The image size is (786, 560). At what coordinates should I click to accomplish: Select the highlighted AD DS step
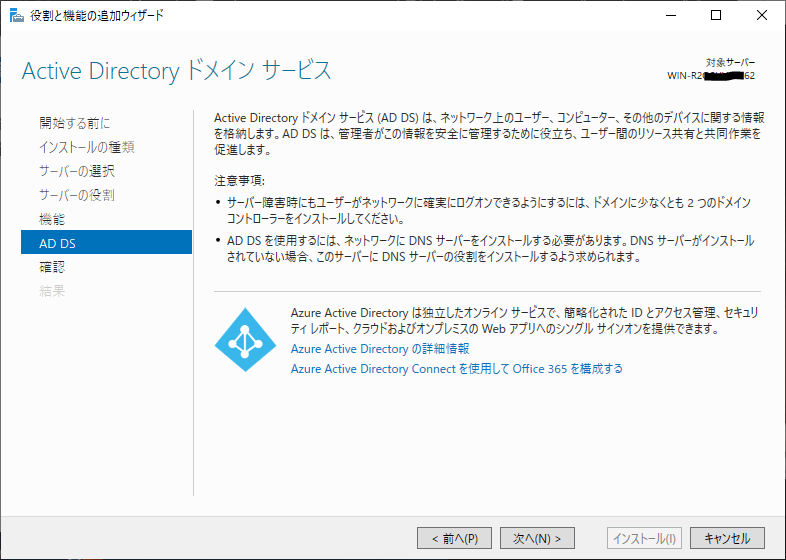click(106, 243)
